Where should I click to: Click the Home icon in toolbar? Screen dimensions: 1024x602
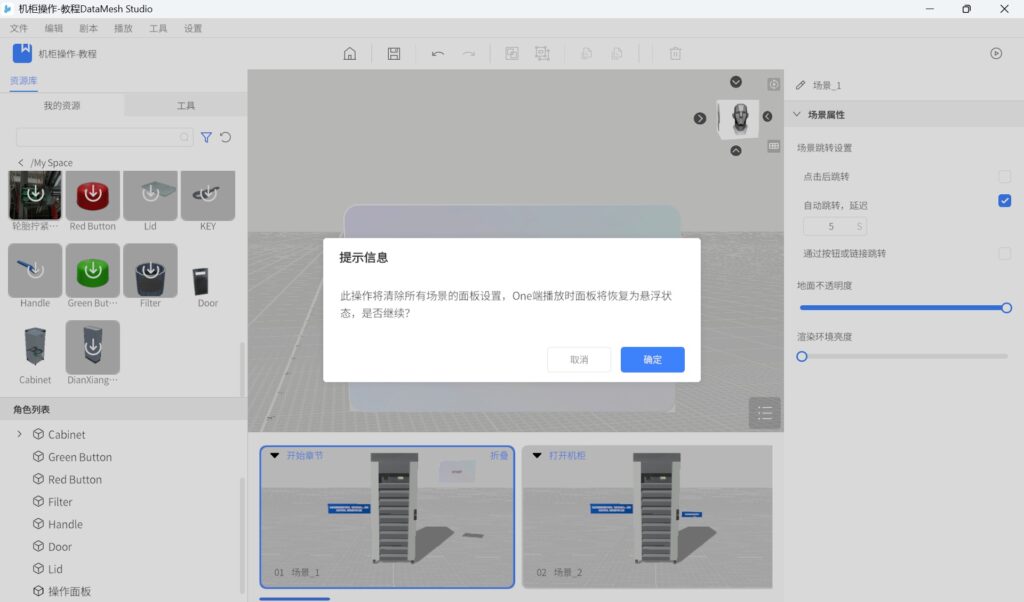point(350,54)
